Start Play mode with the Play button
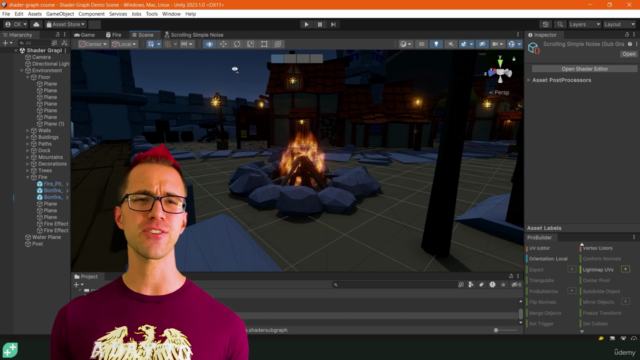640x360 pixels. 306,24
